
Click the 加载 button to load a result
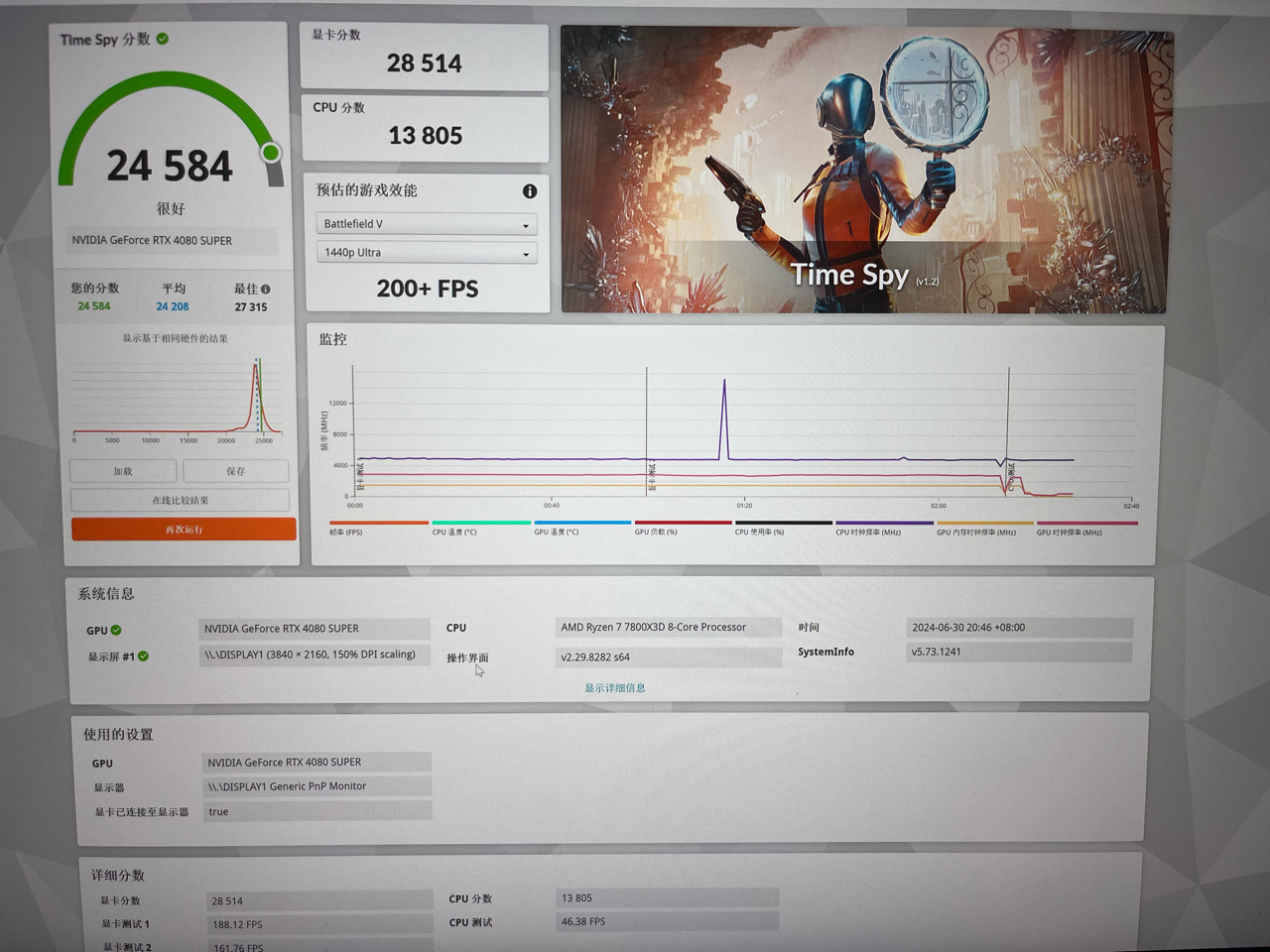pyautogui.click(x=122, y=470)
